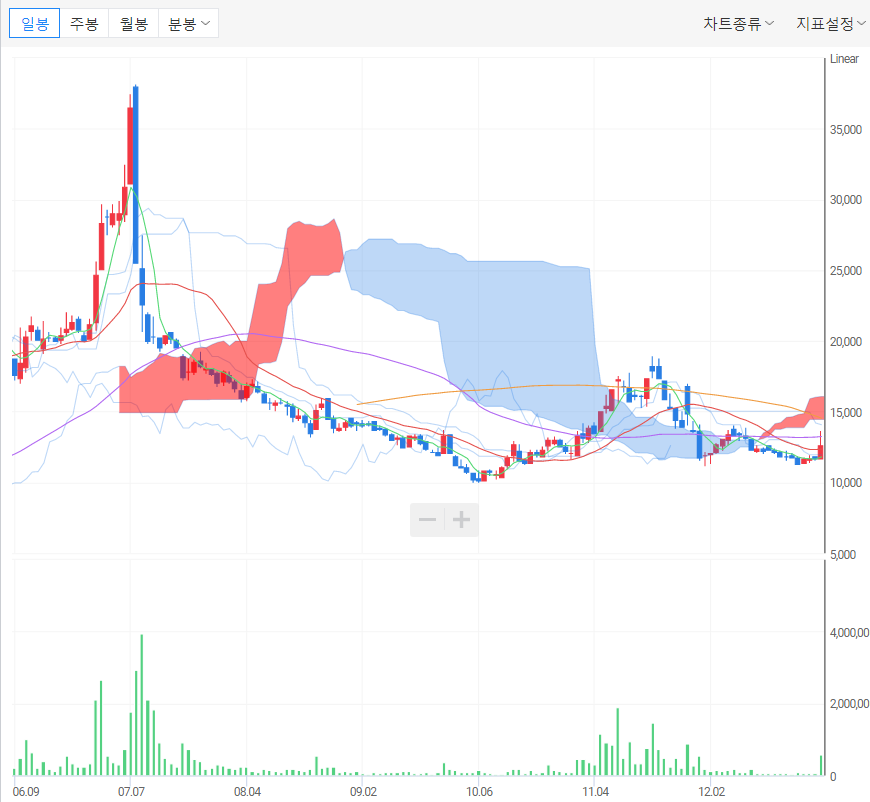Click the tallest green volume bar

[142, 705]
